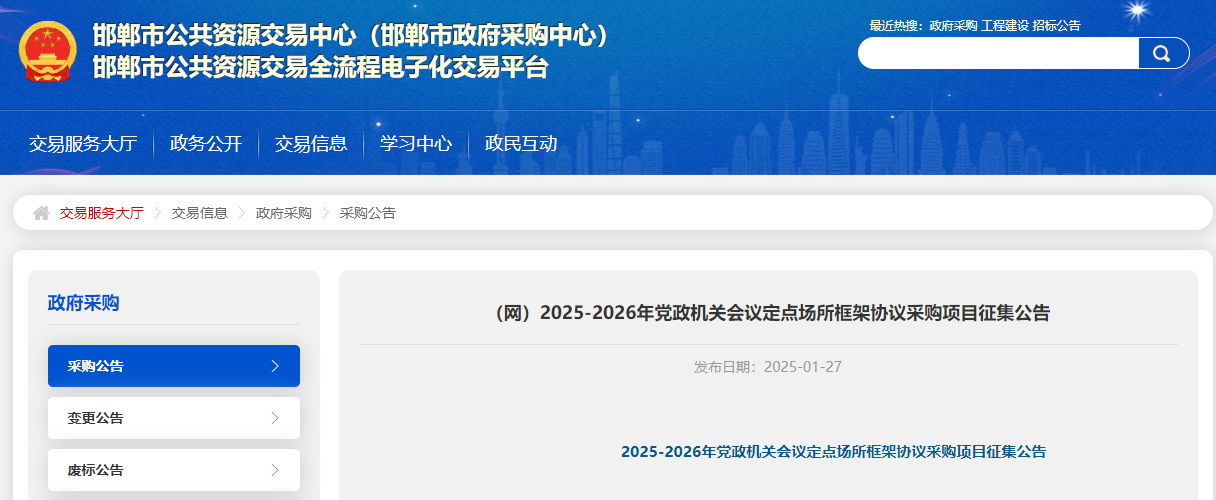Select 采购公告 sidebar item
Image resolution: width=1216 pixels, height=500 pixels.
pos(174,366)
